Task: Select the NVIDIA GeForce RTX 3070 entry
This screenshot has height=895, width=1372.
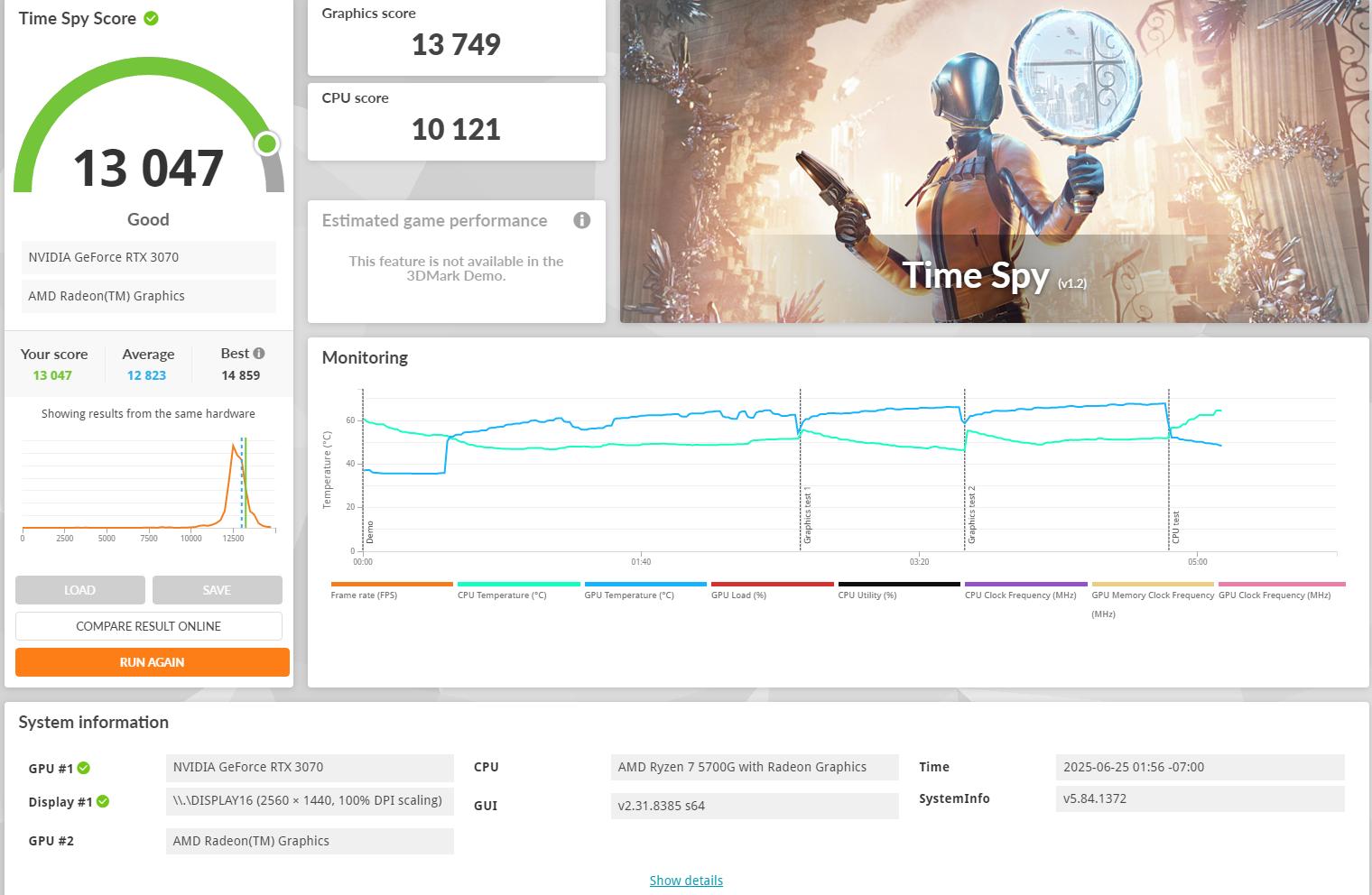Action: pos(148,257)
